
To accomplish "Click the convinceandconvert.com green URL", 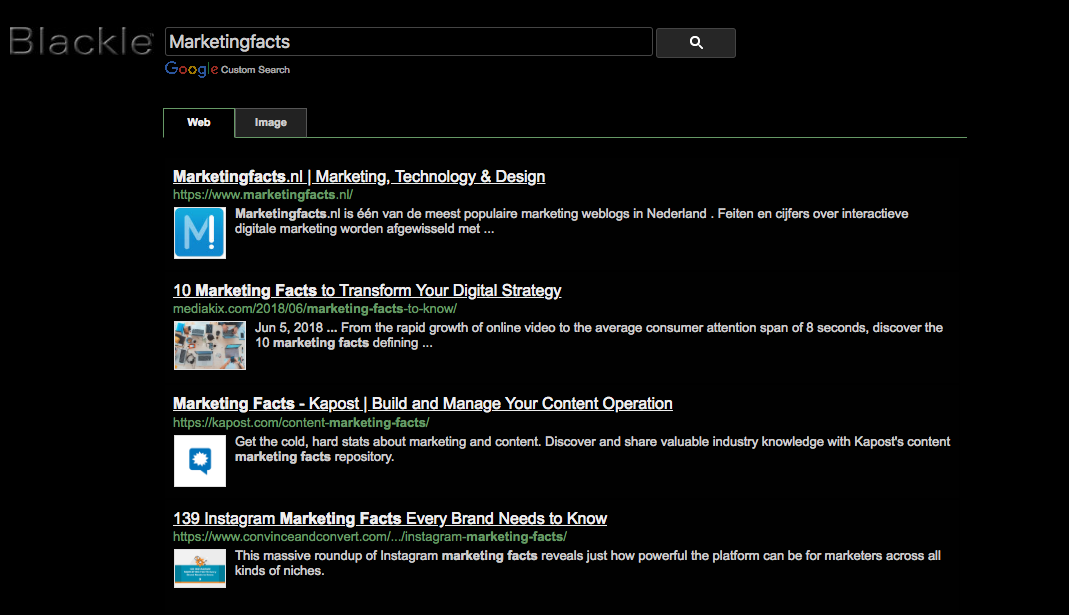I will [370, 537].
